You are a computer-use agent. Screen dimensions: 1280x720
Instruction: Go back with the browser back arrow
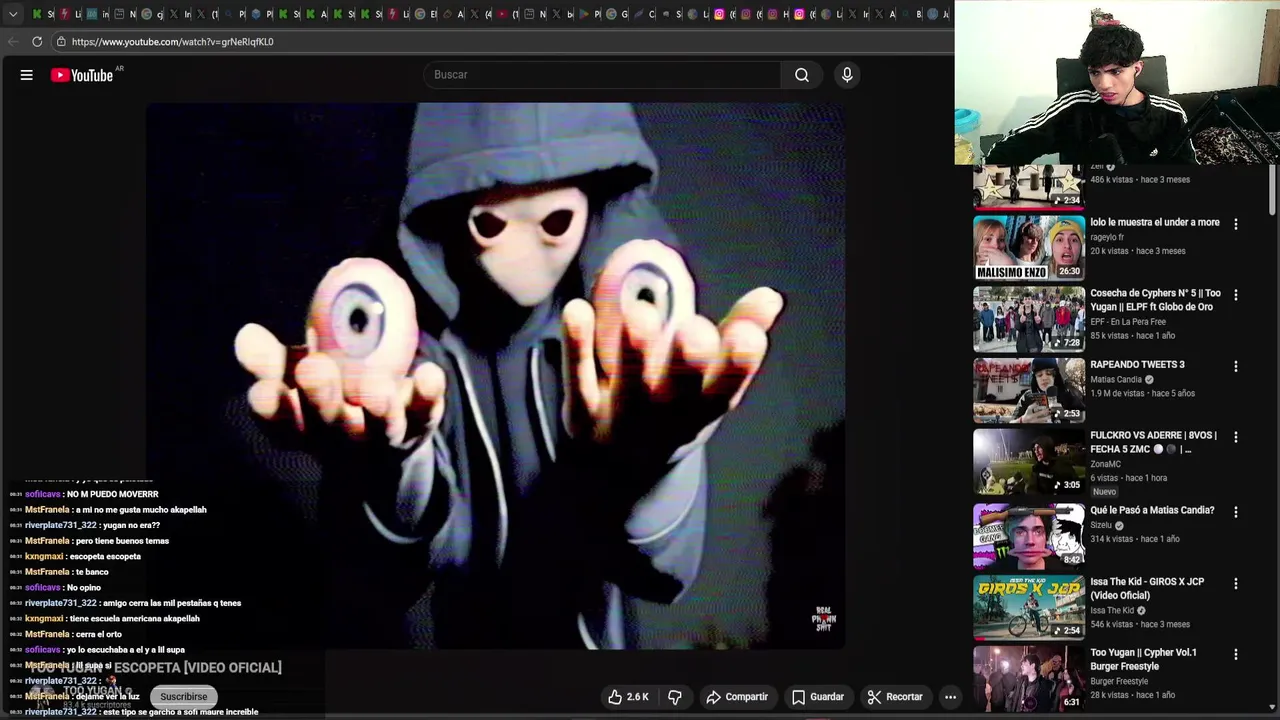13,42
